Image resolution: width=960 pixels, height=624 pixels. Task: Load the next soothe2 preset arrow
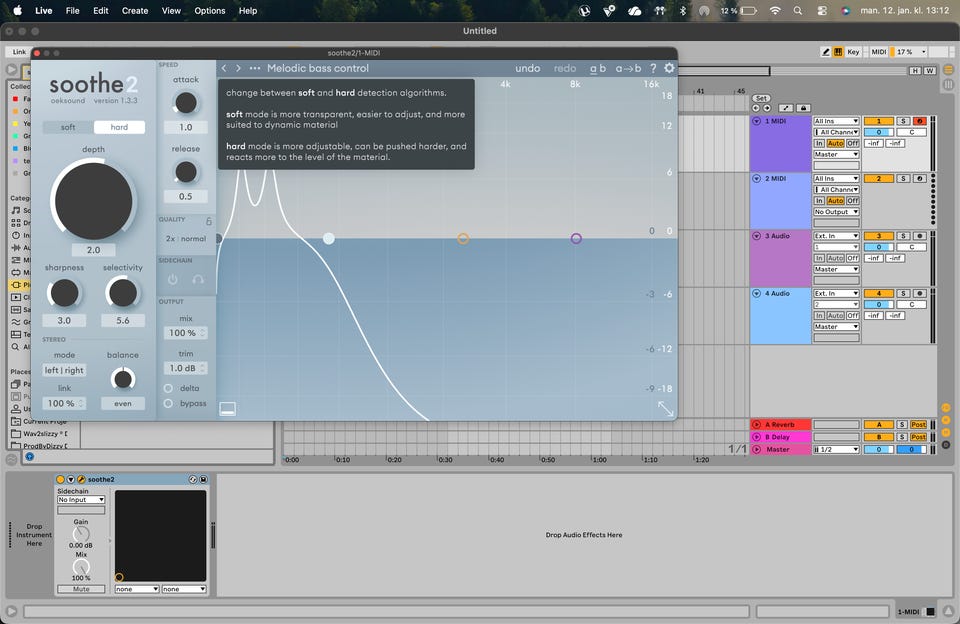(x=238, y=68)
